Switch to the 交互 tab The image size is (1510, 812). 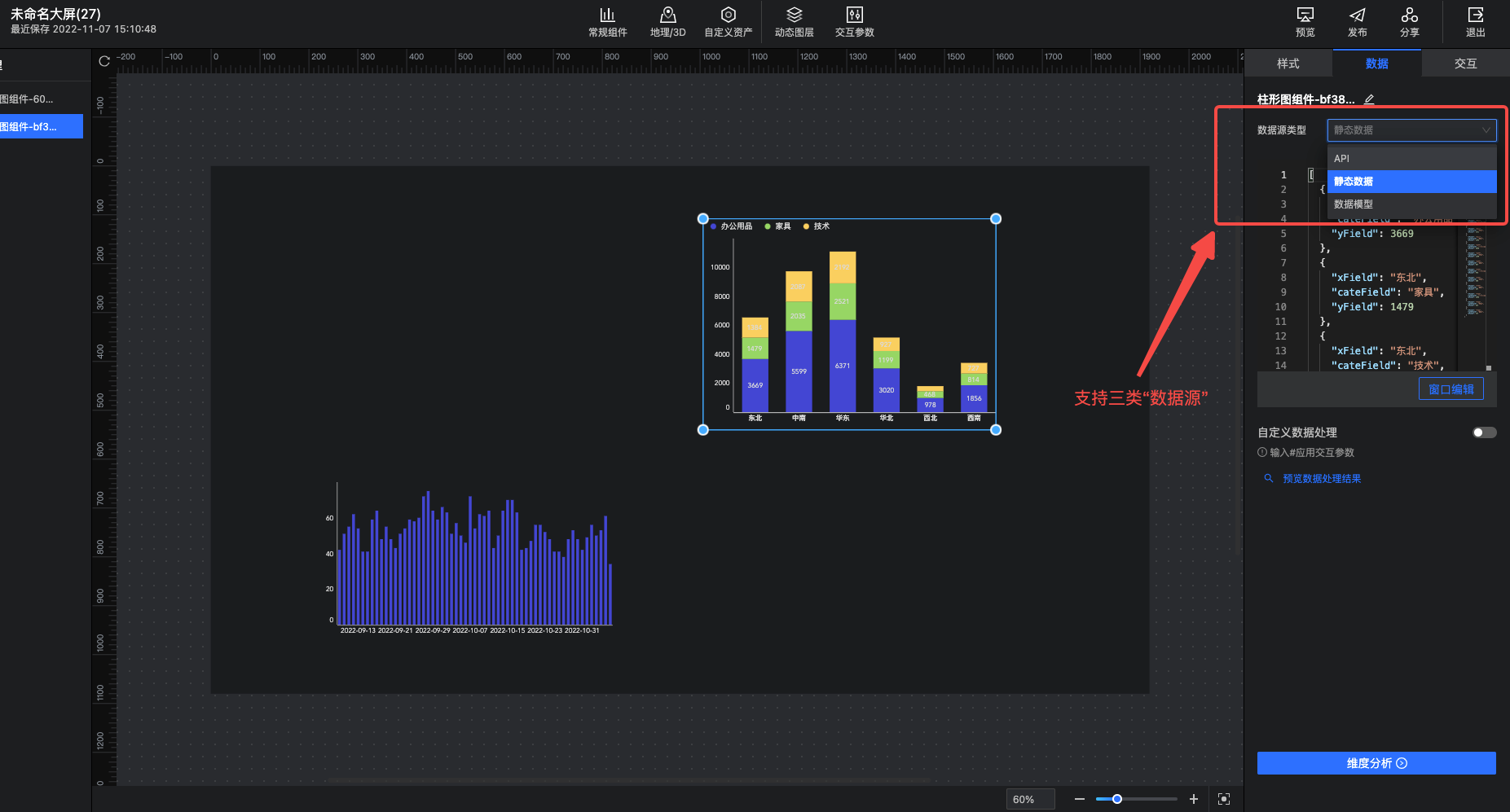(1464, 64)
